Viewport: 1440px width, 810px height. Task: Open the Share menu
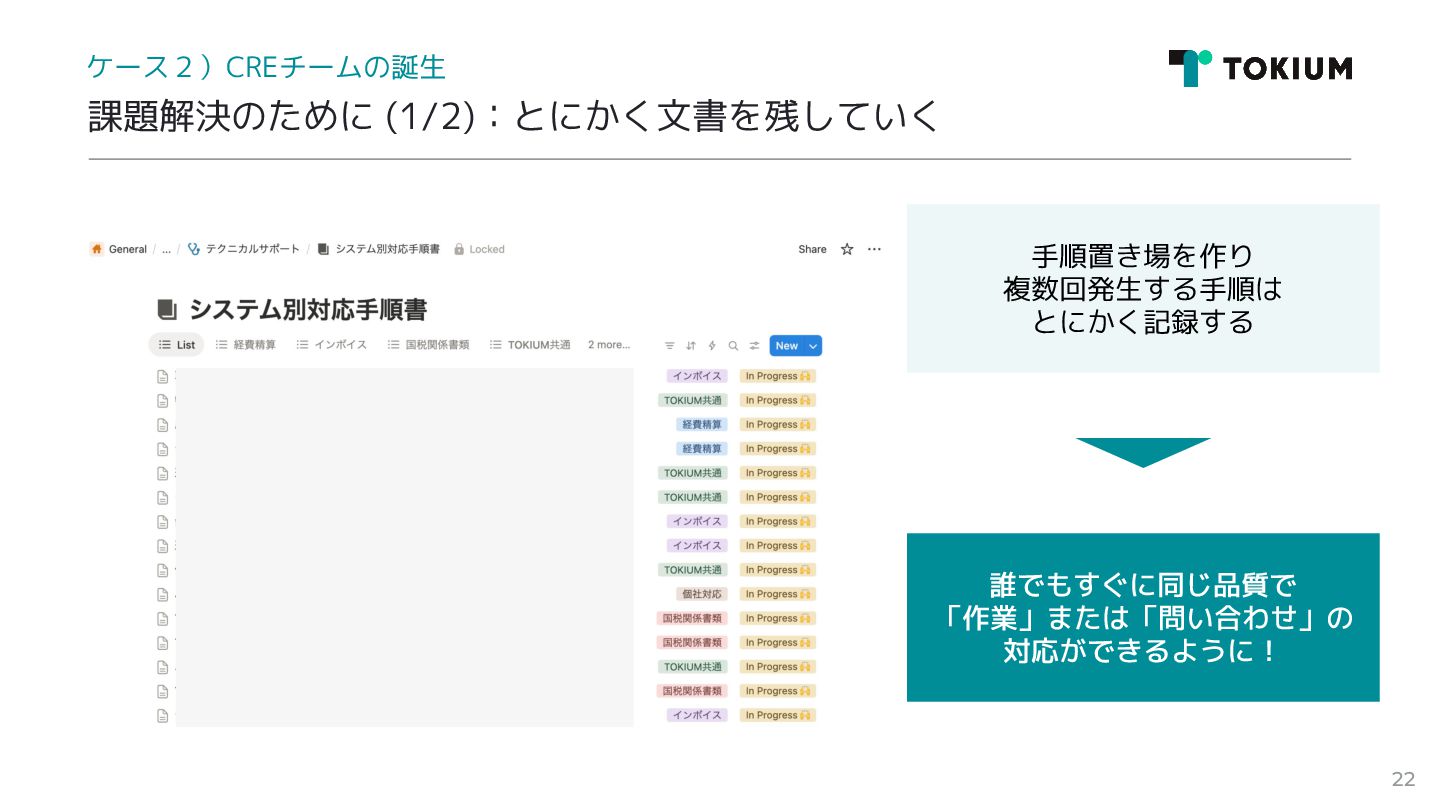(812, 249)
